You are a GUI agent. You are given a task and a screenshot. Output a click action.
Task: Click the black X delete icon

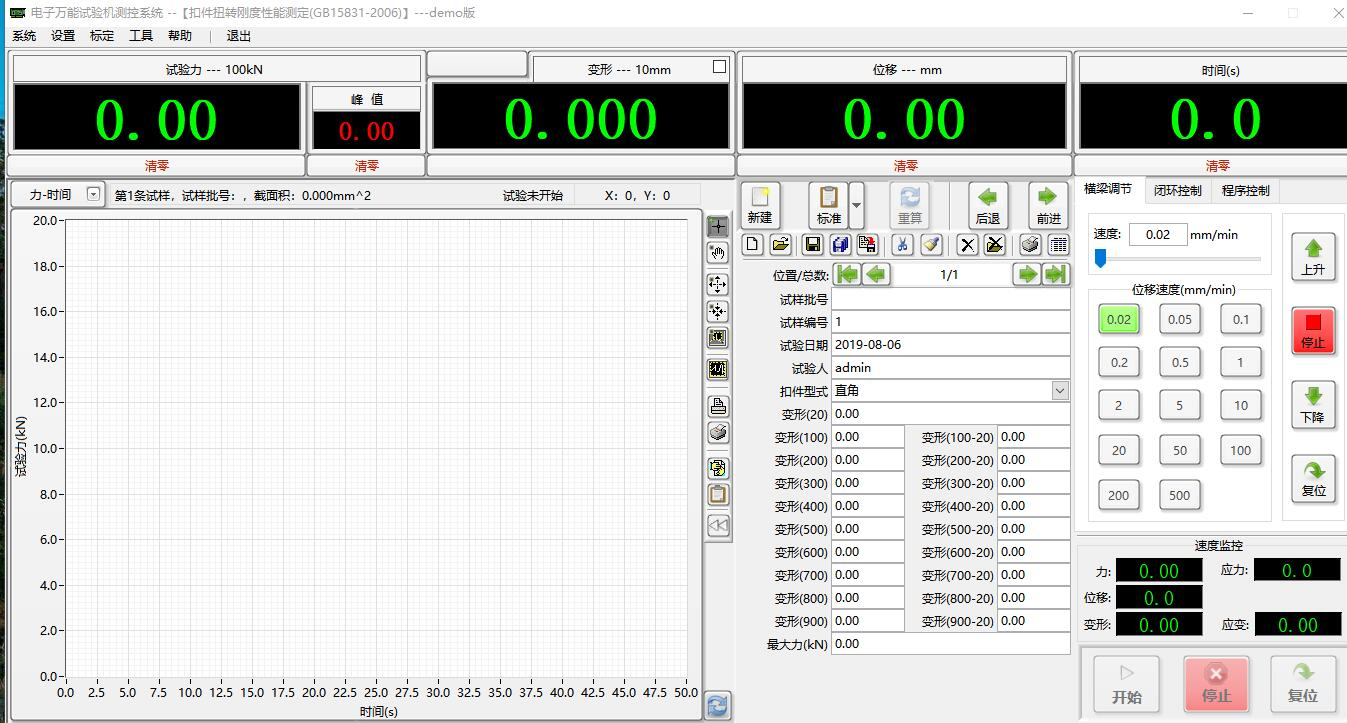click(x=967, y=245)
